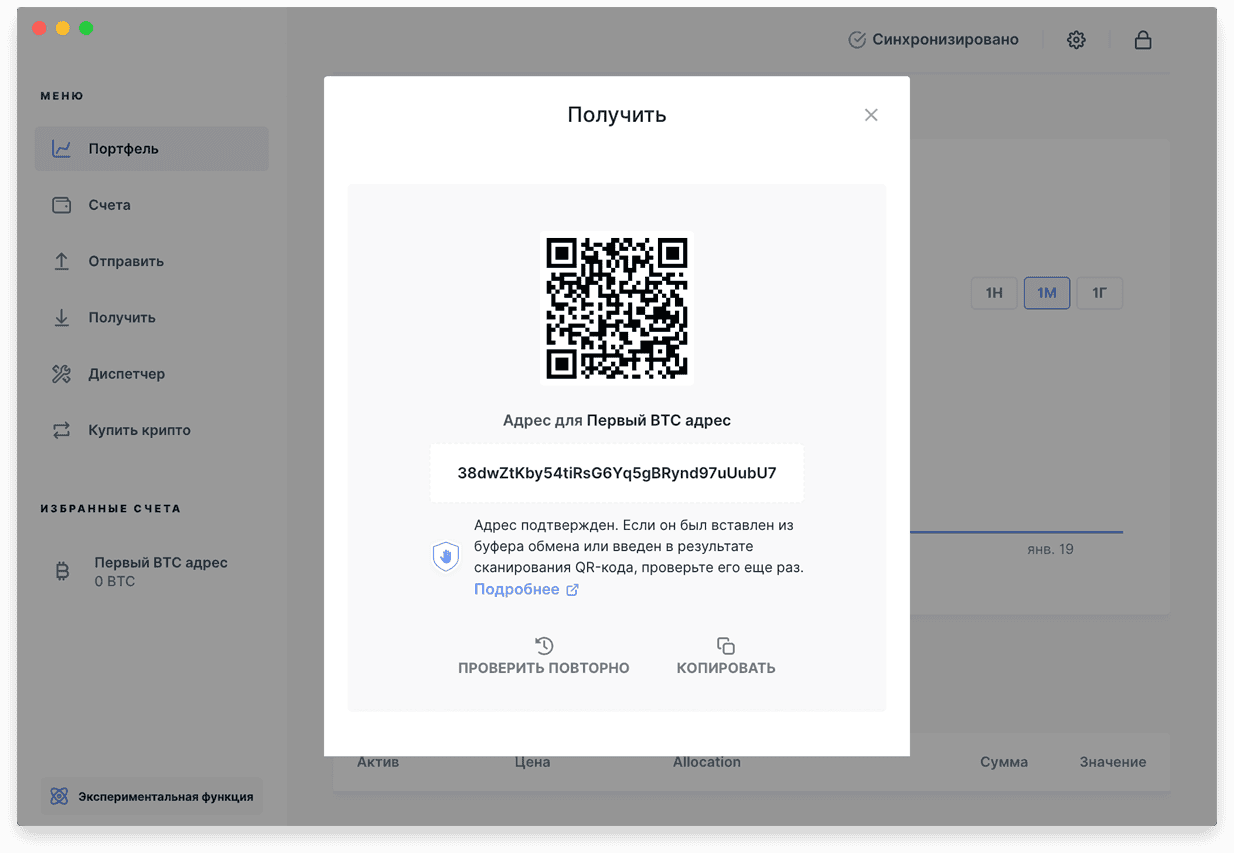Click the 0 BTC balance text
The image size is (1234, 853).
pyautogui.click(x=115, y=581)
